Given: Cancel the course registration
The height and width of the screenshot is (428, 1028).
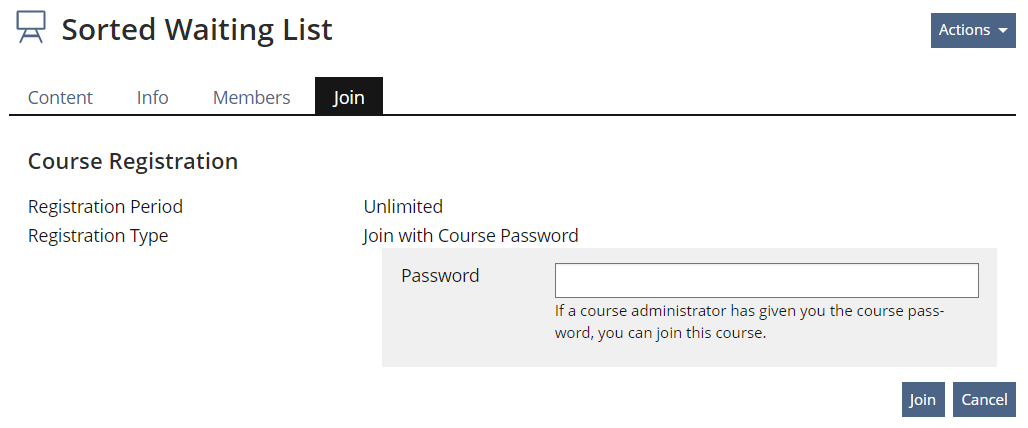Looking at the screenshot, I should pos(984,400).
